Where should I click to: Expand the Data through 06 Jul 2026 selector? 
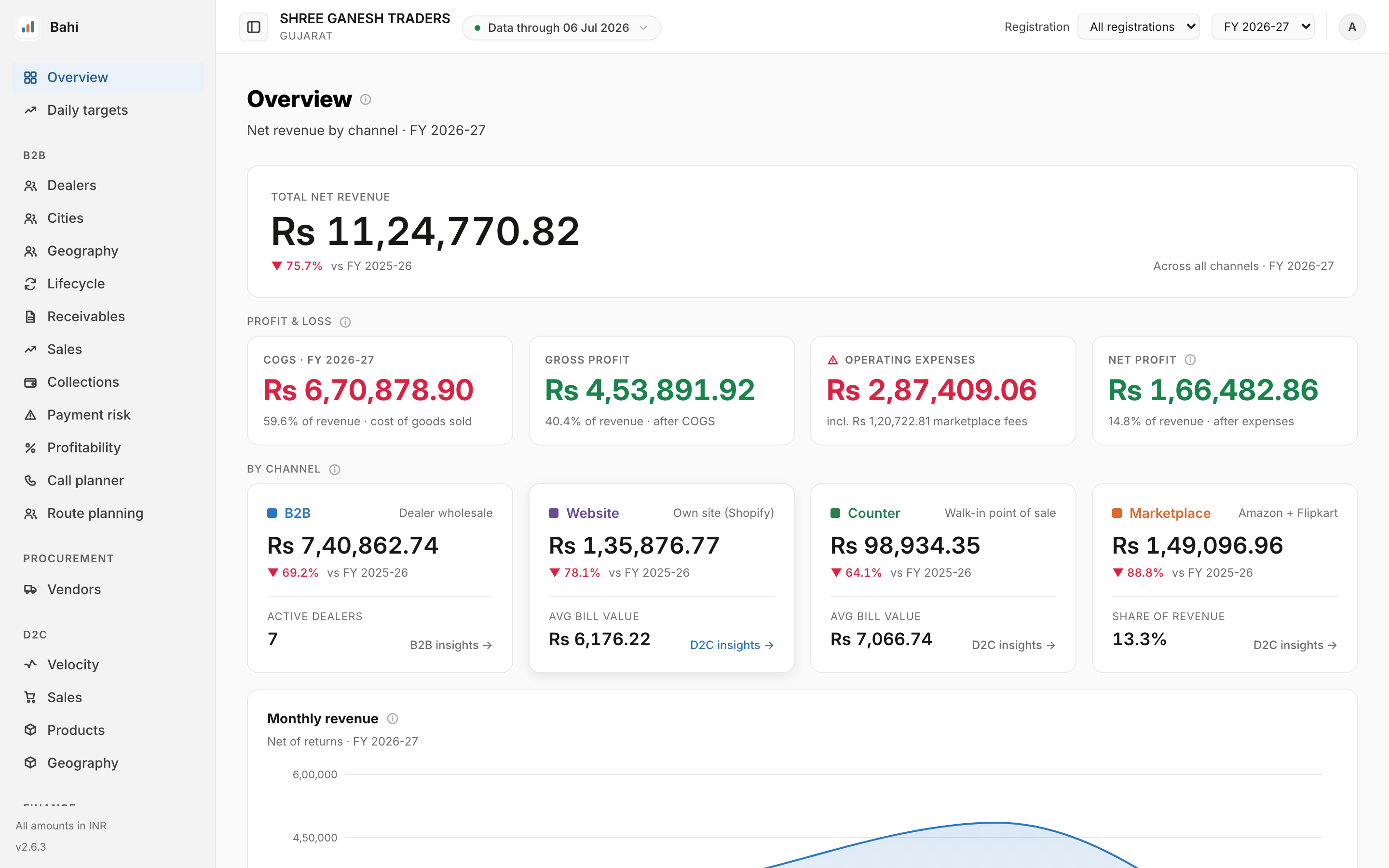(561, 27)
